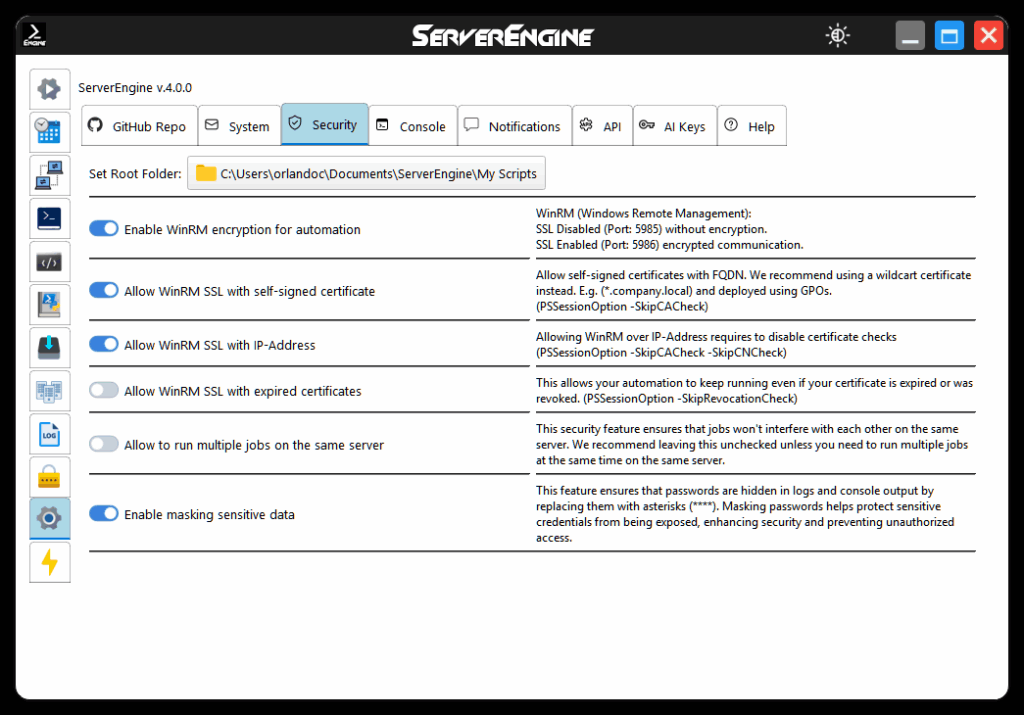Open the code editor sidebar icon

[49, 262]
